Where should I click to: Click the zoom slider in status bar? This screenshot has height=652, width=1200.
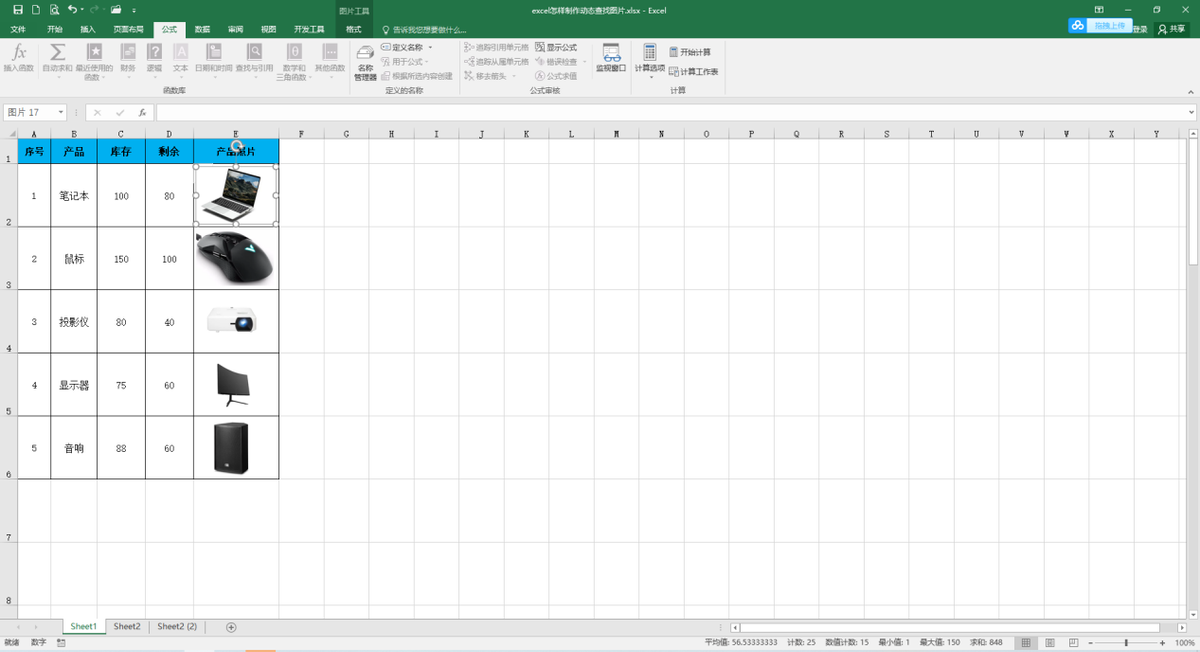click(1127, 642)
